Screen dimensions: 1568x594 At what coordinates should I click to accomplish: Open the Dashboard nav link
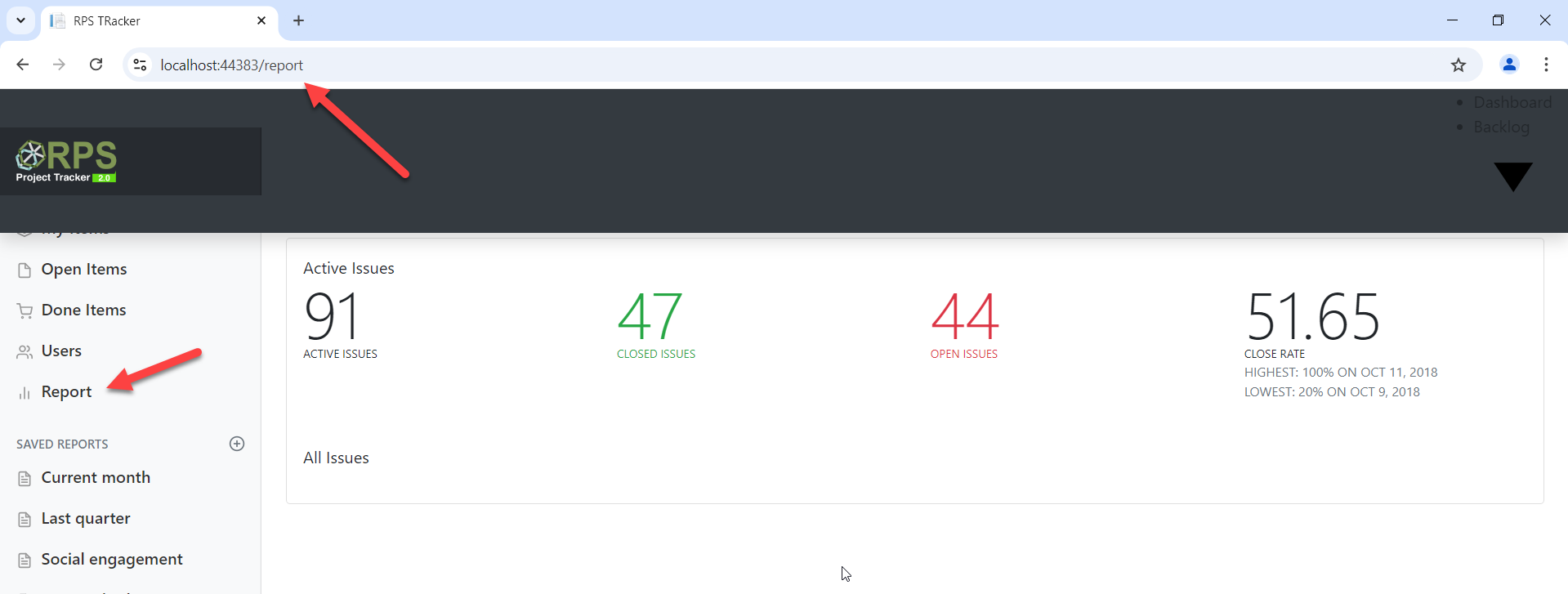coord(1512,102)
